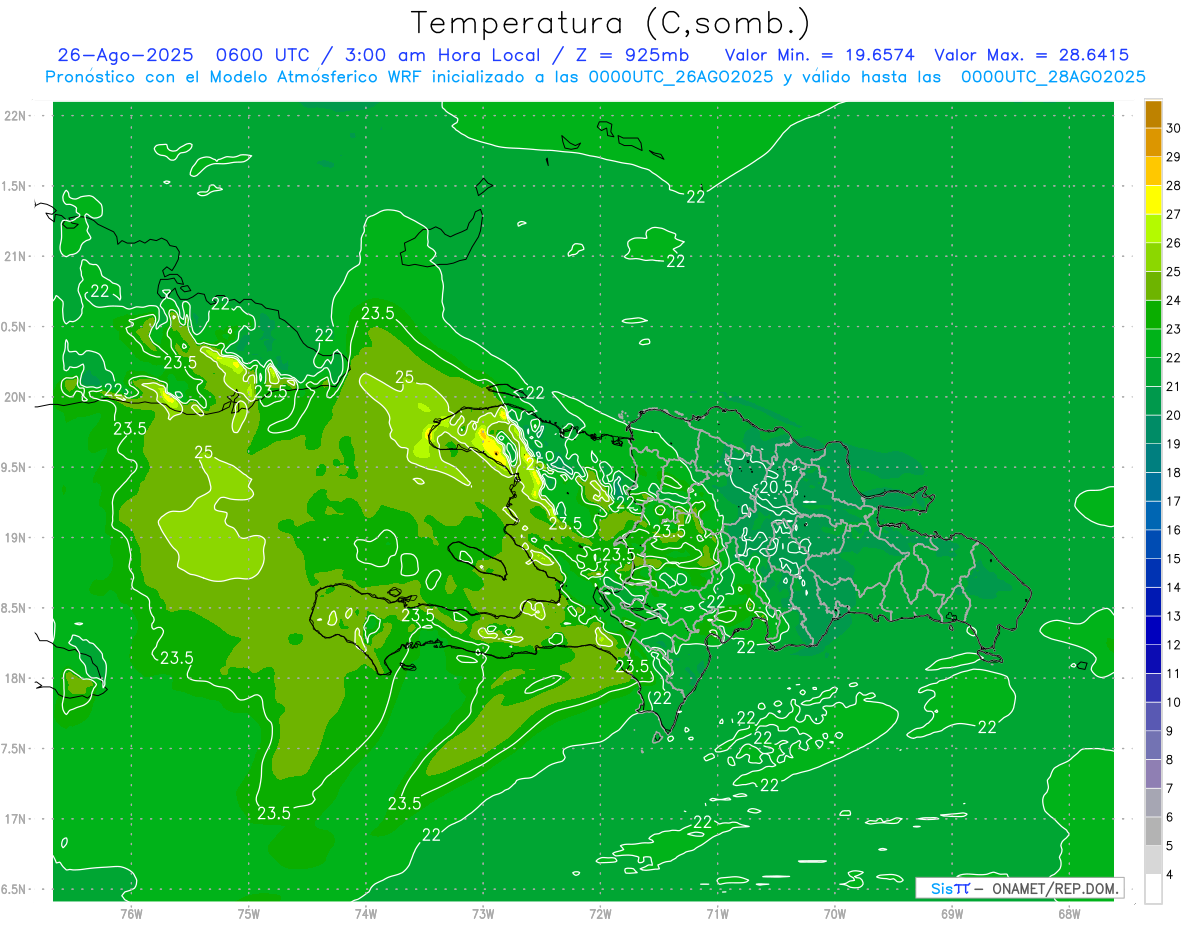Select the valid-until stamp "0000UTC_28AGO2025"
Screen dimensions: 1200x927
[x=1053, y=77]
